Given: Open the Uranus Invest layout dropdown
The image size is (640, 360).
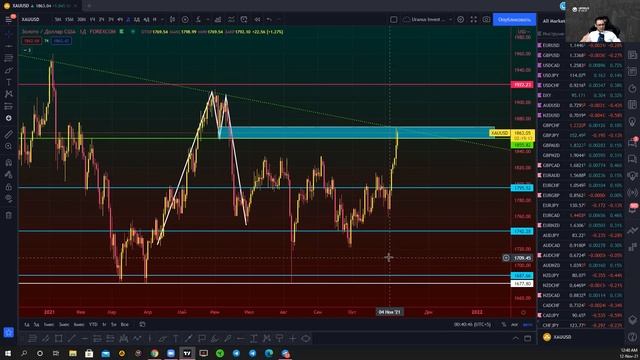Looking at the screenshot, I should tap(427, 19).
